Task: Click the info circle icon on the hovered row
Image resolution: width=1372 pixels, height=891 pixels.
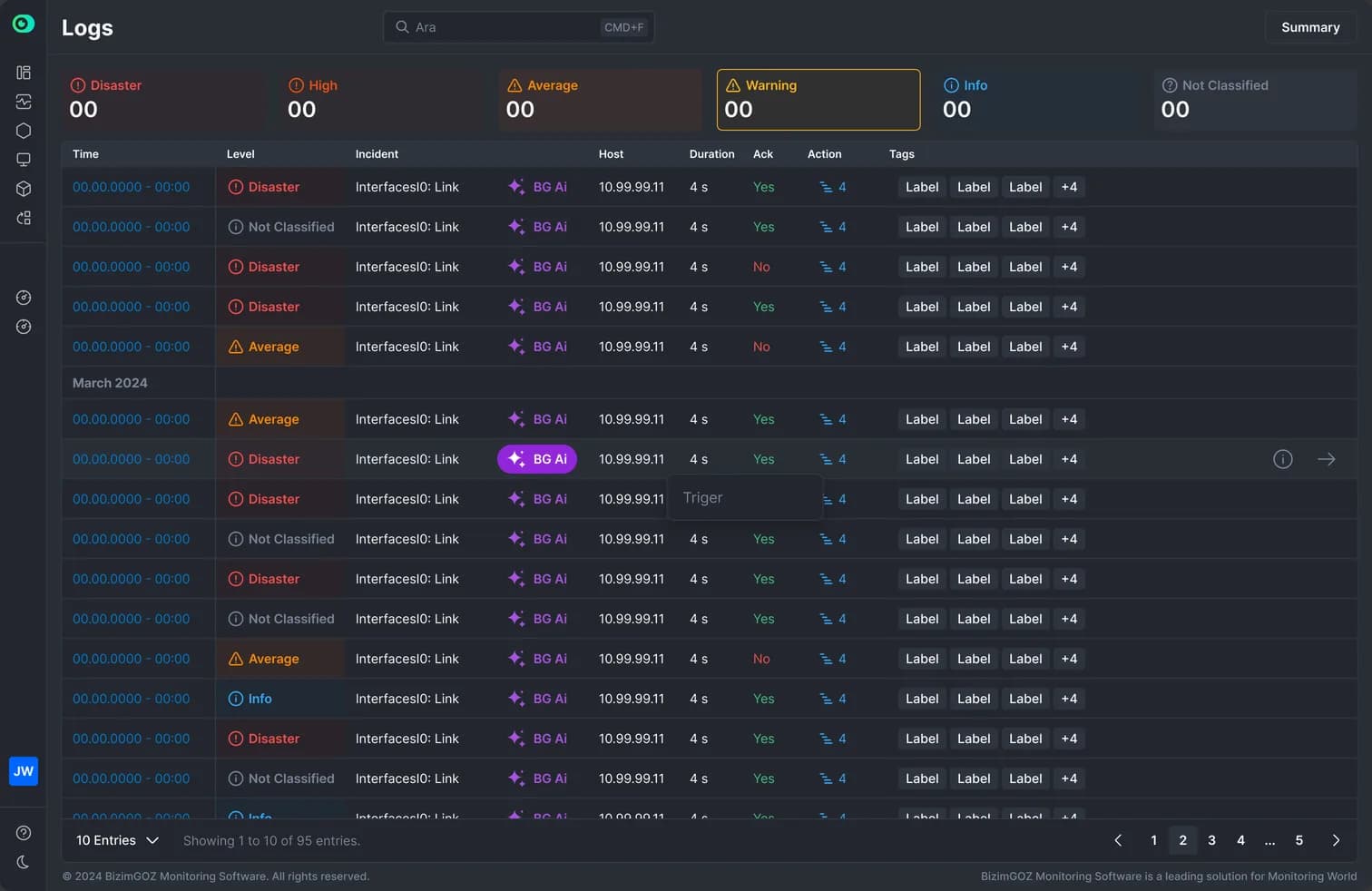Action: 1283,459
